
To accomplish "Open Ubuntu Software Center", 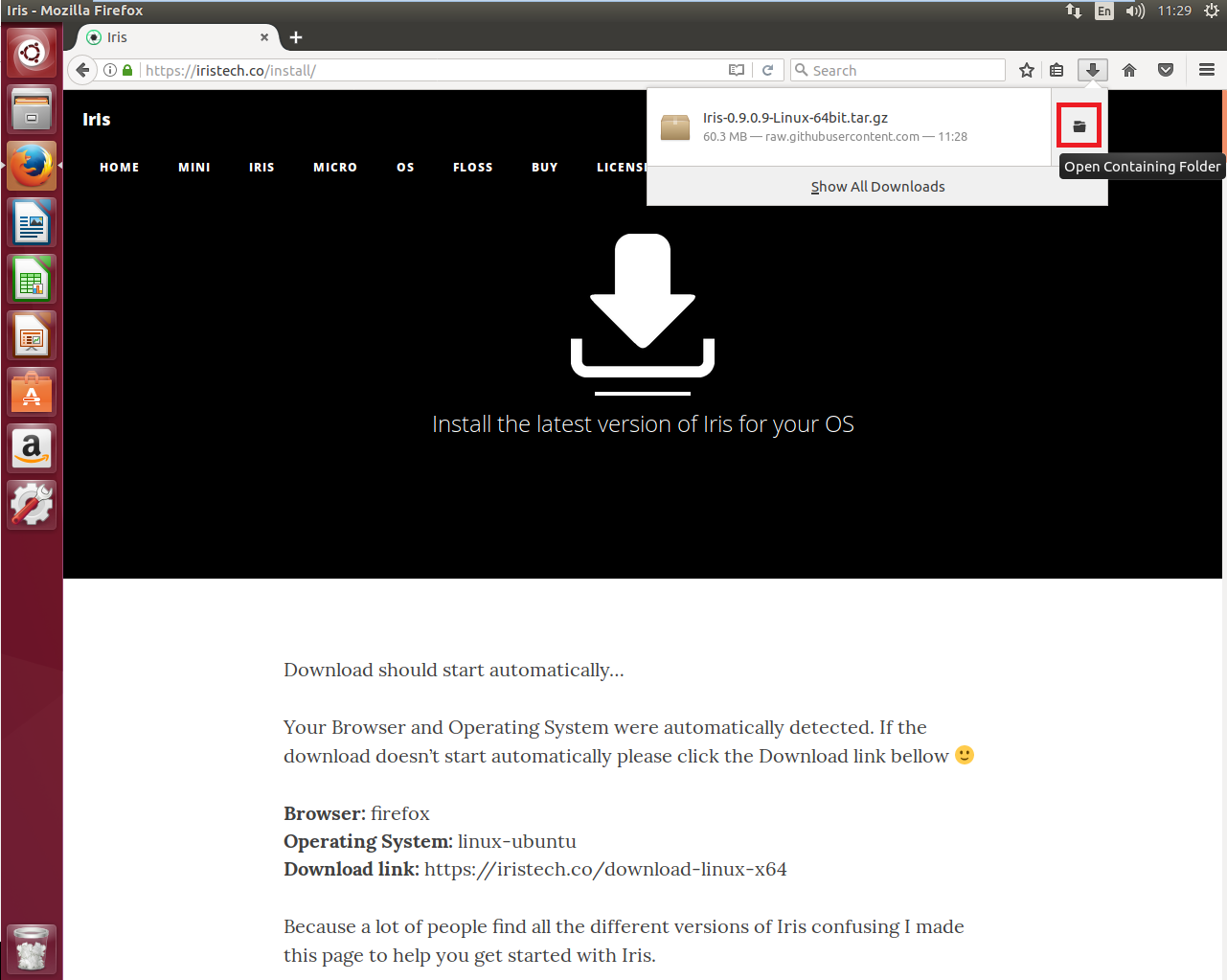I will coord(32,392).
